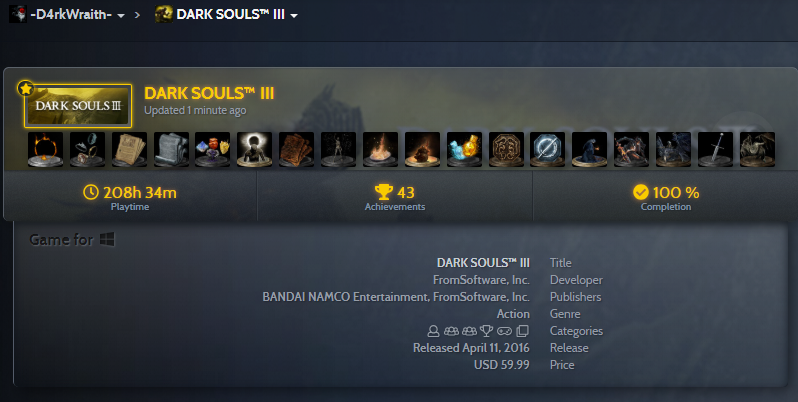Expand the DARK SOULS III breadcrumb dropdown arrow

tap(294, 16)
